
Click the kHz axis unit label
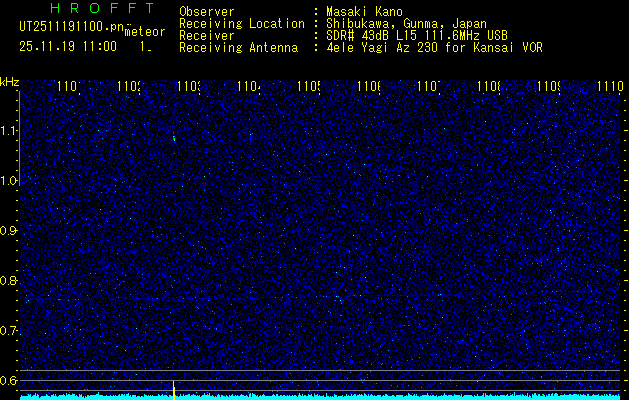(x=9, y=81)
